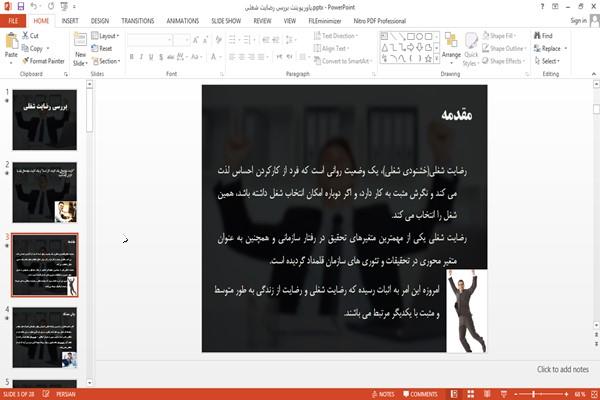Switch to TRANSITIONS tab
Image resolution: width=600 pixels, height=400 pixels.
click(138, 21)
